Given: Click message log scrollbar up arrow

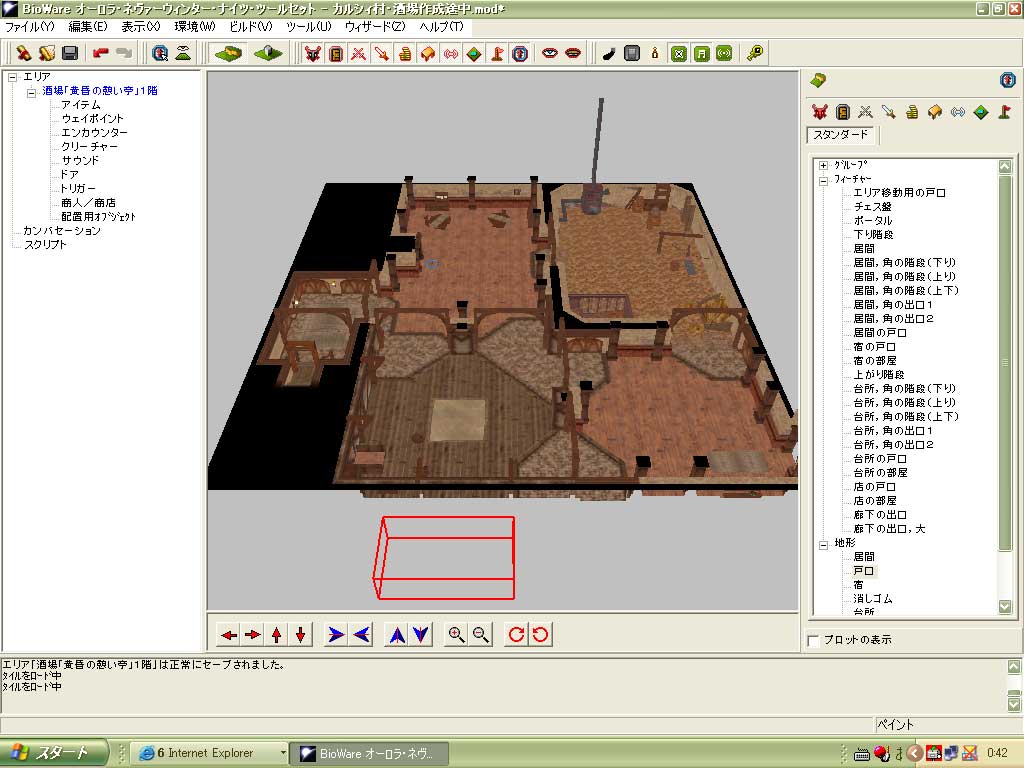Looking at the screenshot, I should (1014, 667).
